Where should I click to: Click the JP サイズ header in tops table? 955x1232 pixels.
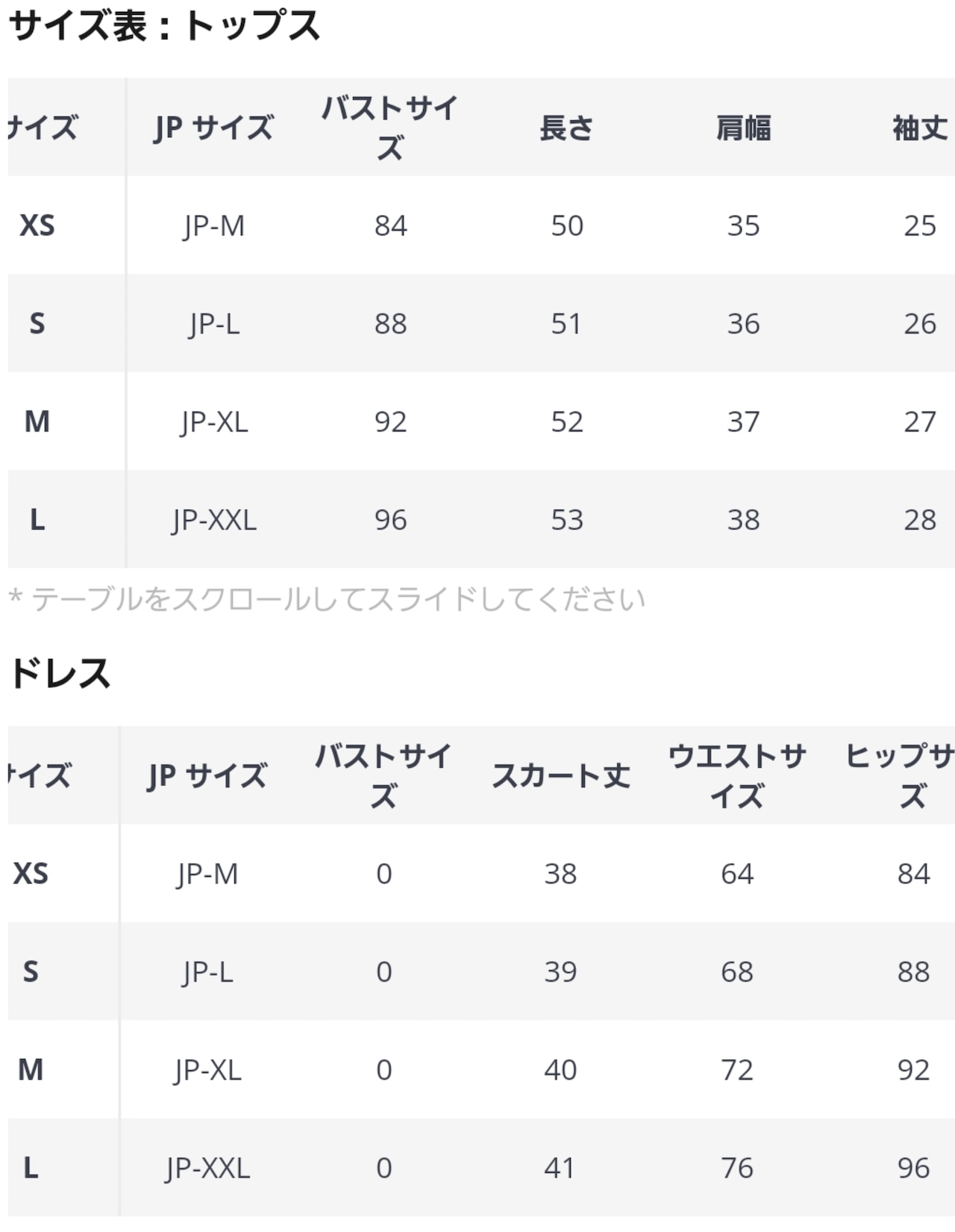point(213,128)
